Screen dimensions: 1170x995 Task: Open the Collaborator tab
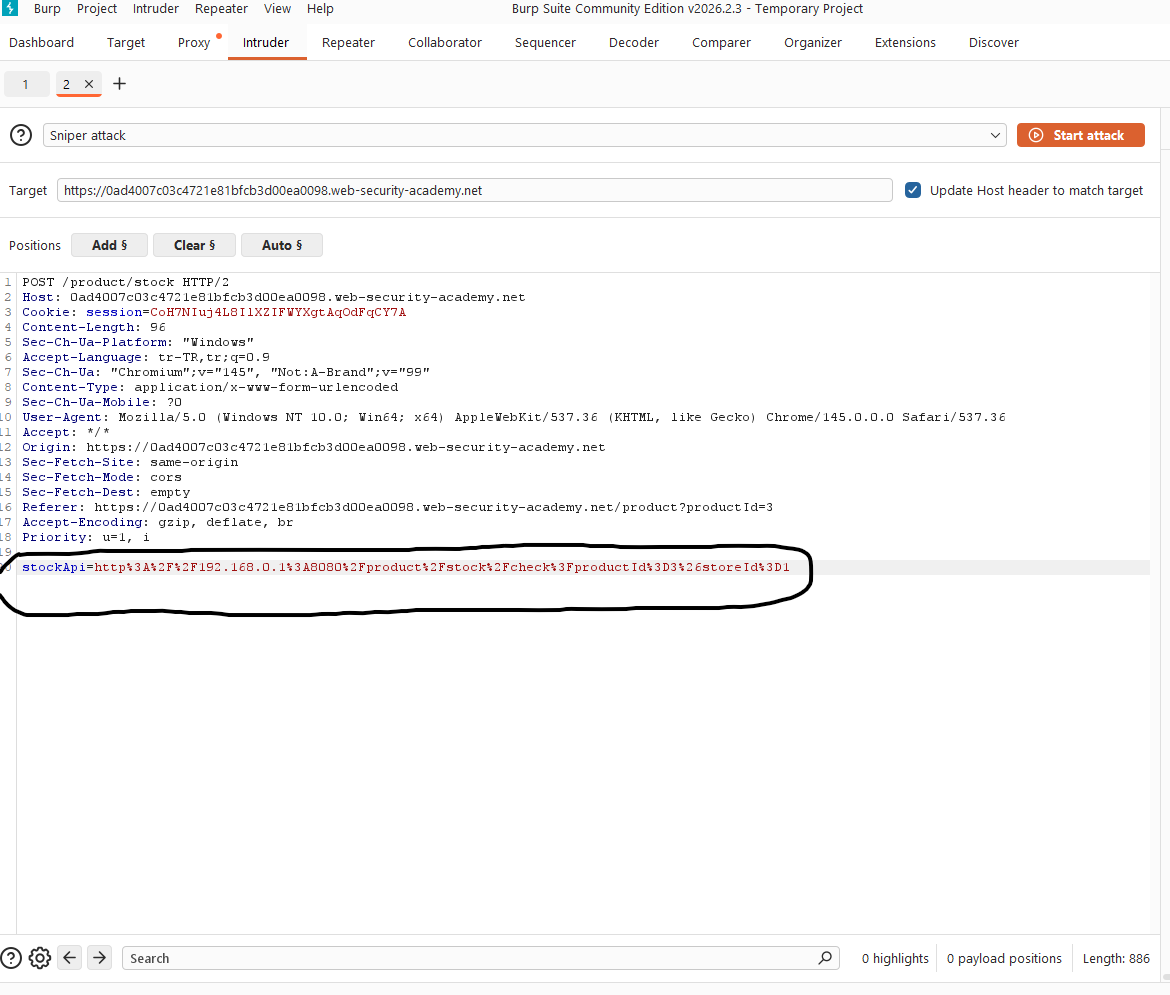(x=445, y=43)
